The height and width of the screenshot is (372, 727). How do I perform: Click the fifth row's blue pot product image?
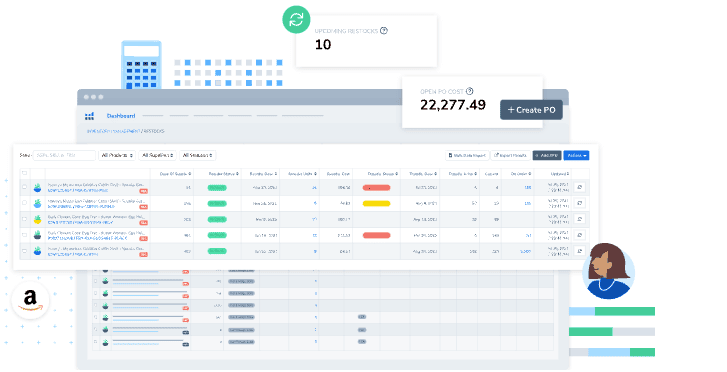[38, 251]
